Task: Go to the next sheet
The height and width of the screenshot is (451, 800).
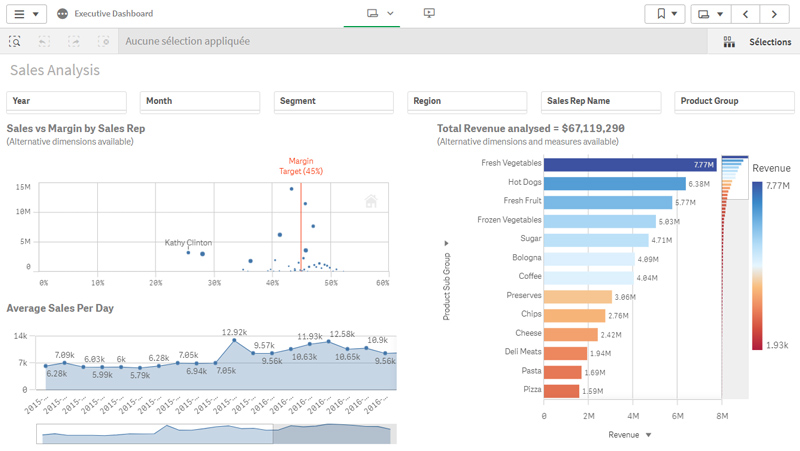Action: (774, 14)
